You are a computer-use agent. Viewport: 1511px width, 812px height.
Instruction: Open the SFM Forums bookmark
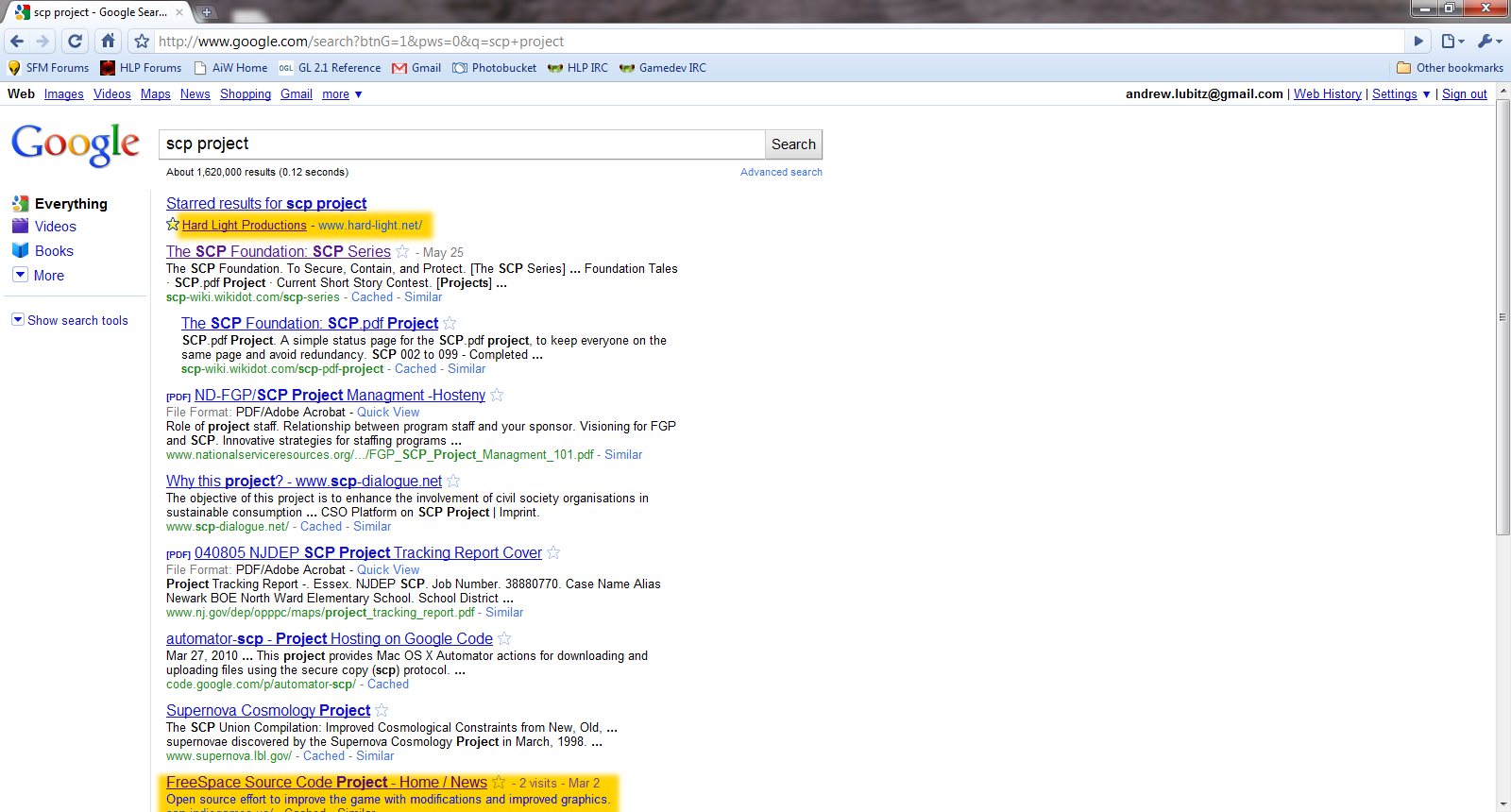pyautogui.click(x=48, y=68)
